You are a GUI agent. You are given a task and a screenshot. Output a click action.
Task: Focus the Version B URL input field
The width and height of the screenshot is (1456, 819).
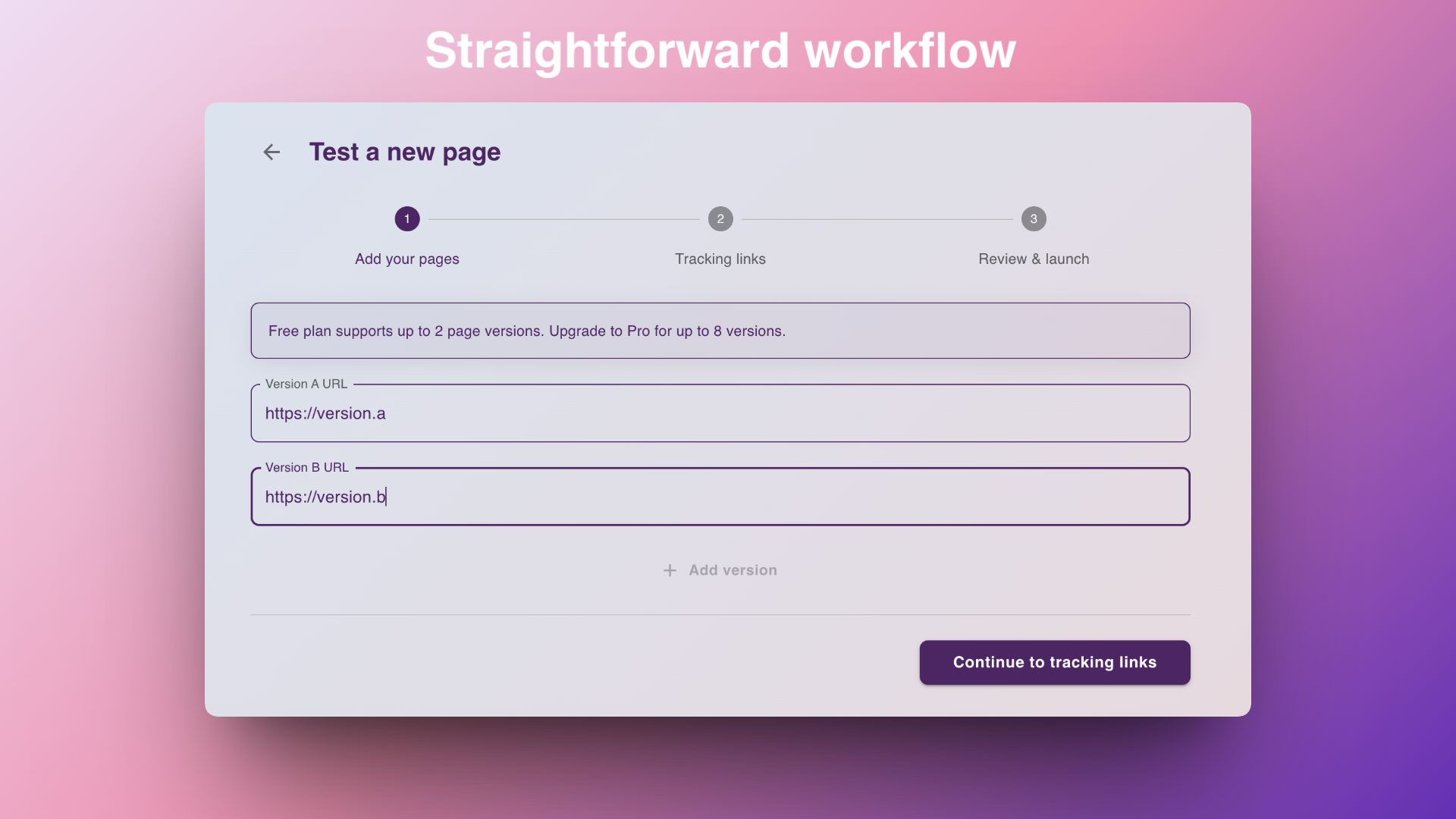pyautogui.click(x=720, y=497)
